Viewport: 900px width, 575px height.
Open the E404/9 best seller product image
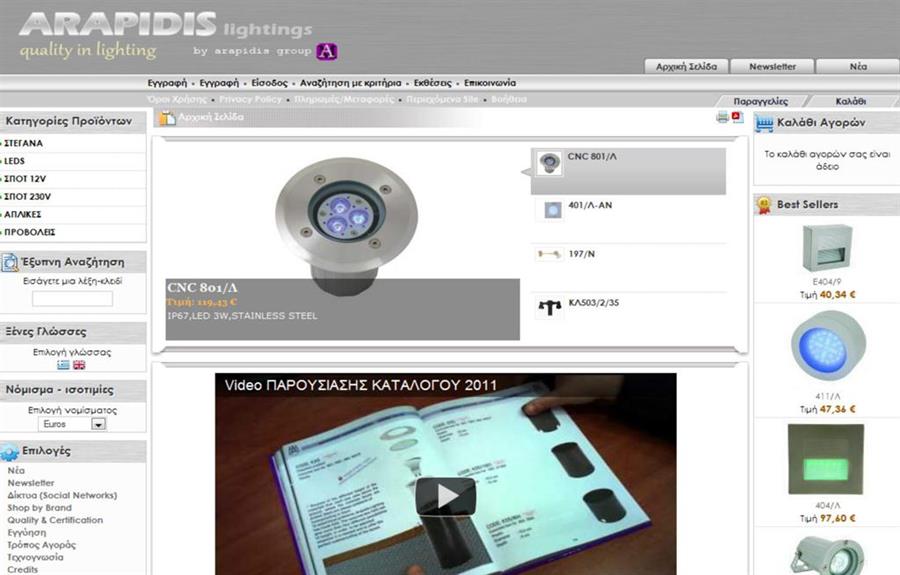click(827, 248)
